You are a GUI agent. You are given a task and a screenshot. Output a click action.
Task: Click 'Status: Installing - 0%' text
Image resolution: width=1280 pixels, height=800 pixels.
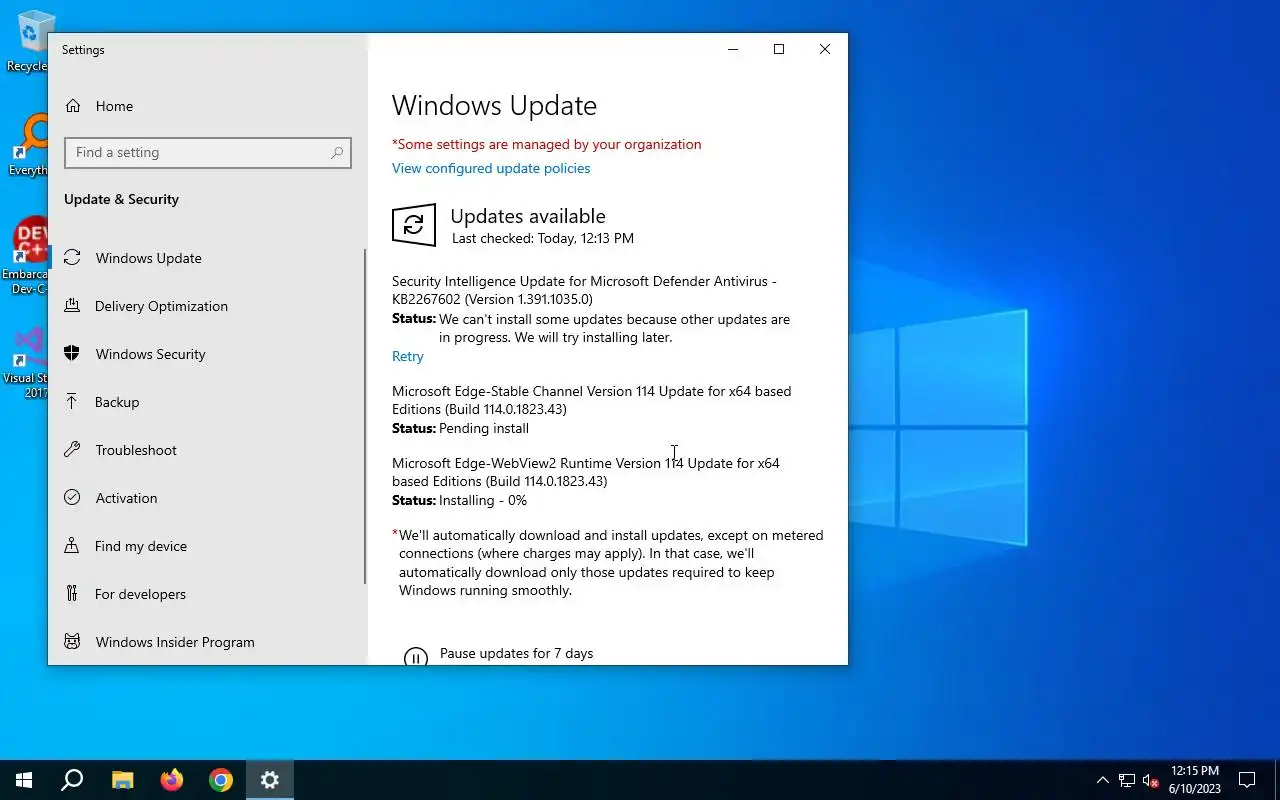point(459,500)
